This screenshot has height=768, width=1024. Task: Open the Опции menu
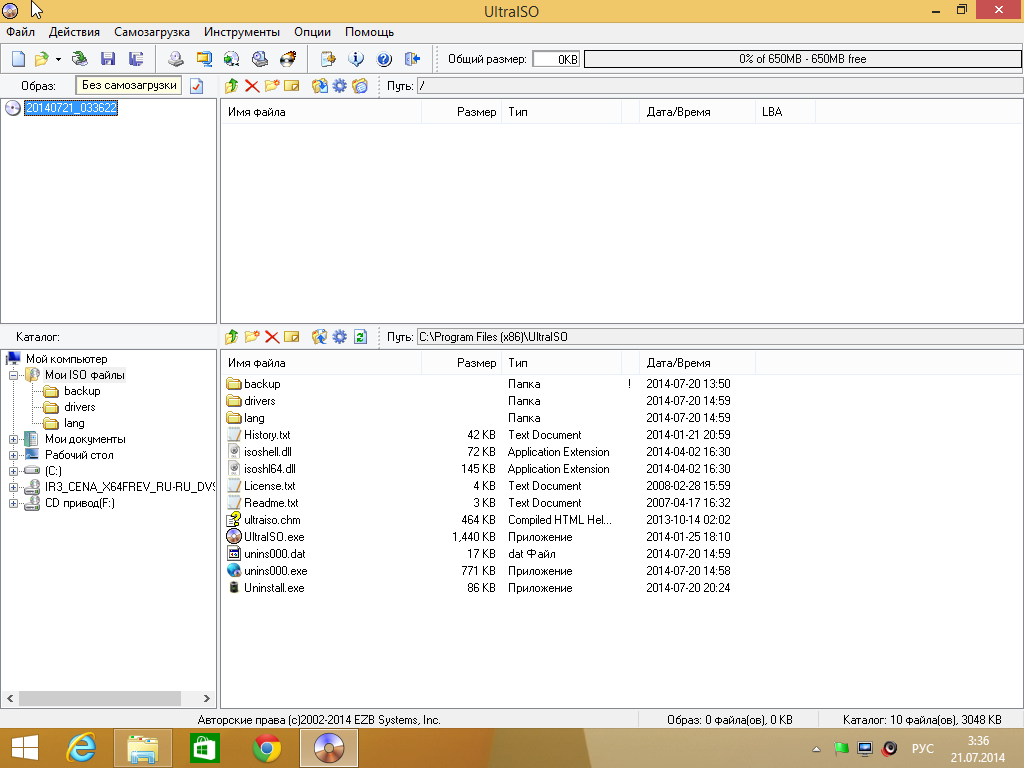tap(312, 32)
